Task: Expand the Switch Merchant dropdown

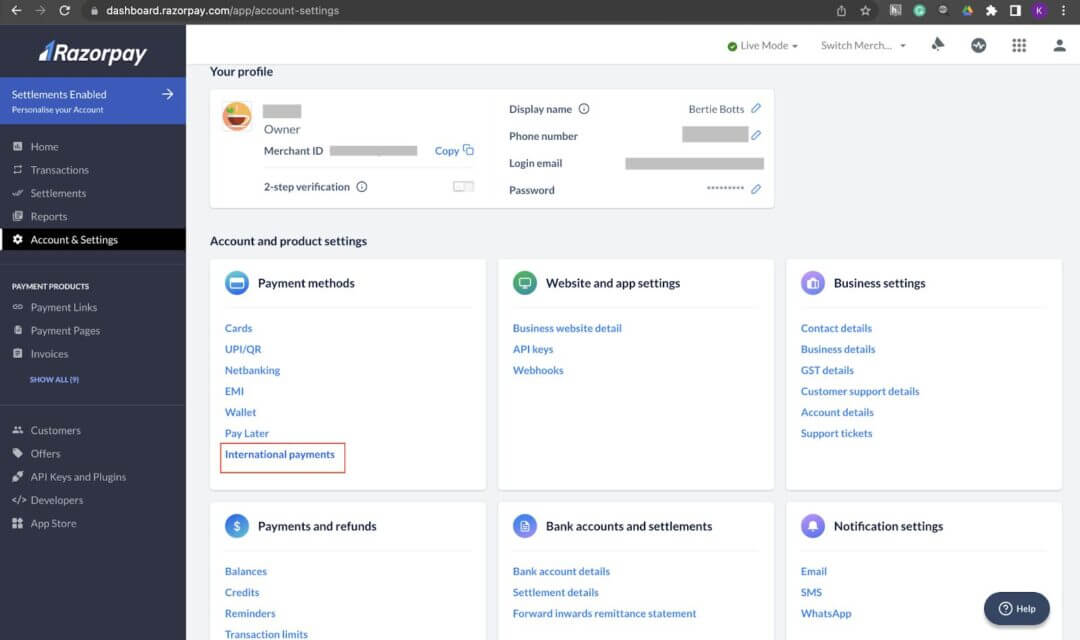Action: pyautogui.click(x=862, y=46)
